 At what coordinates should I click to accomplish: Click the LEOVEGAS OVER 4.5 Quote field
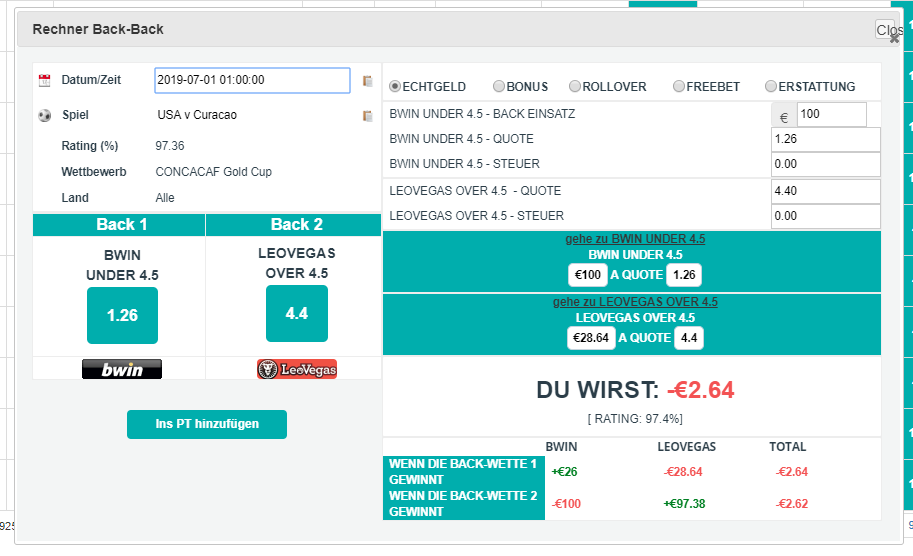tap(825, 191)
